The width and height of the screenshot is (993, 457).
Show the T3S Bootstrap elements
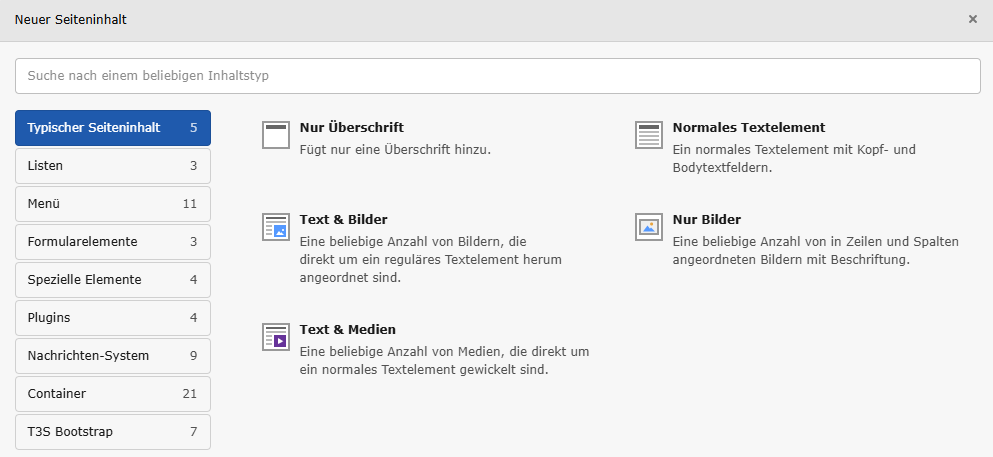(113, 432)
